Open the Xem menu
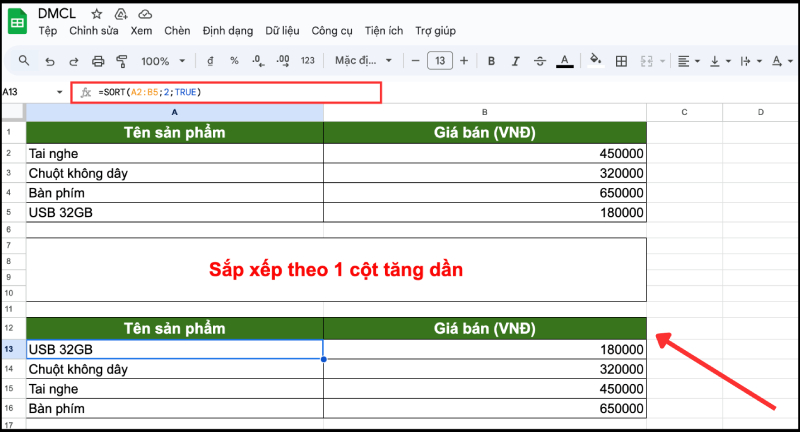 141,31
